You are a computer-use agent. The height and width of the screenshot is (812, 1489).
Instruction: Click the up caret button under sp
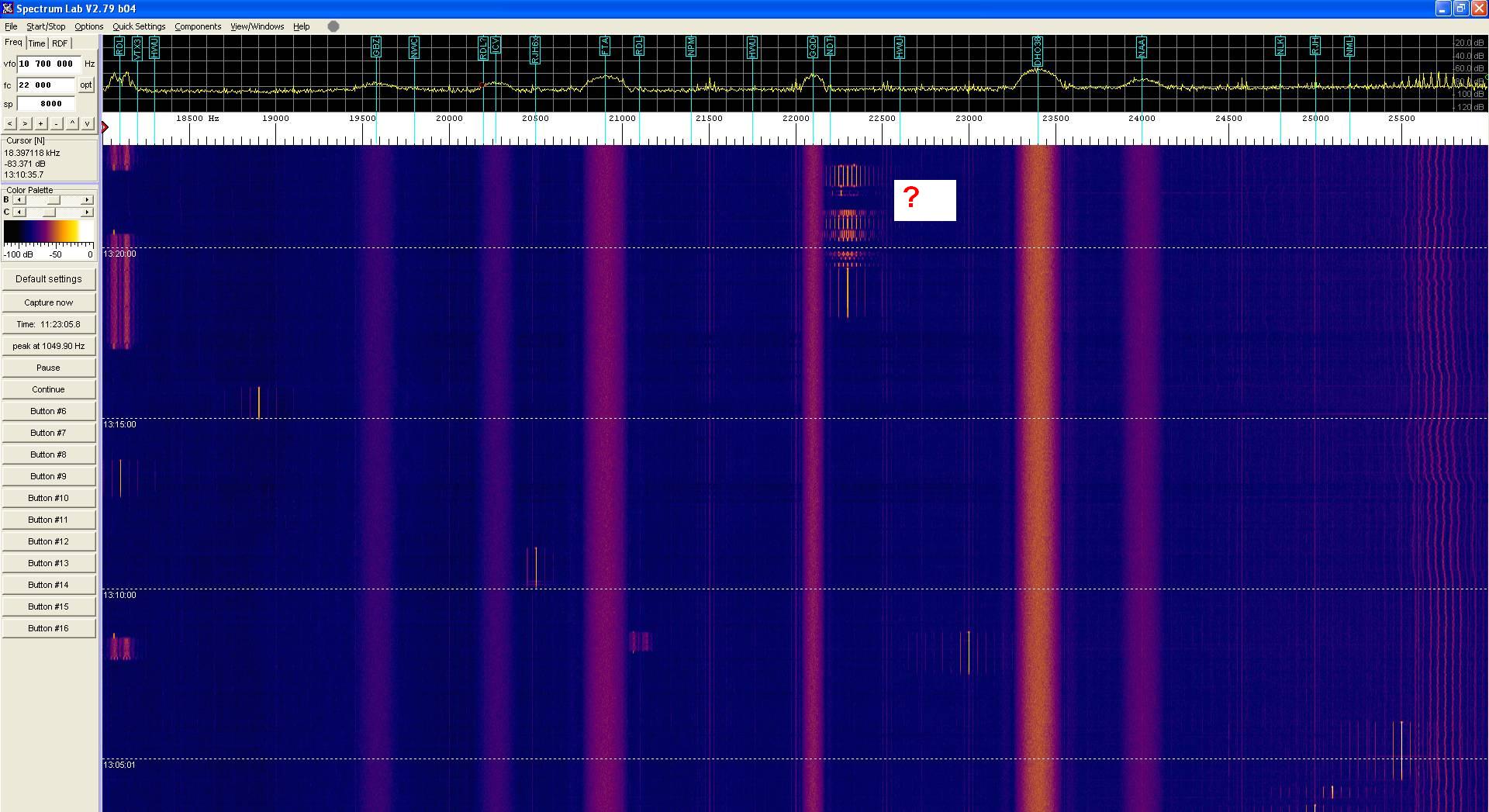tap(72, 123)
